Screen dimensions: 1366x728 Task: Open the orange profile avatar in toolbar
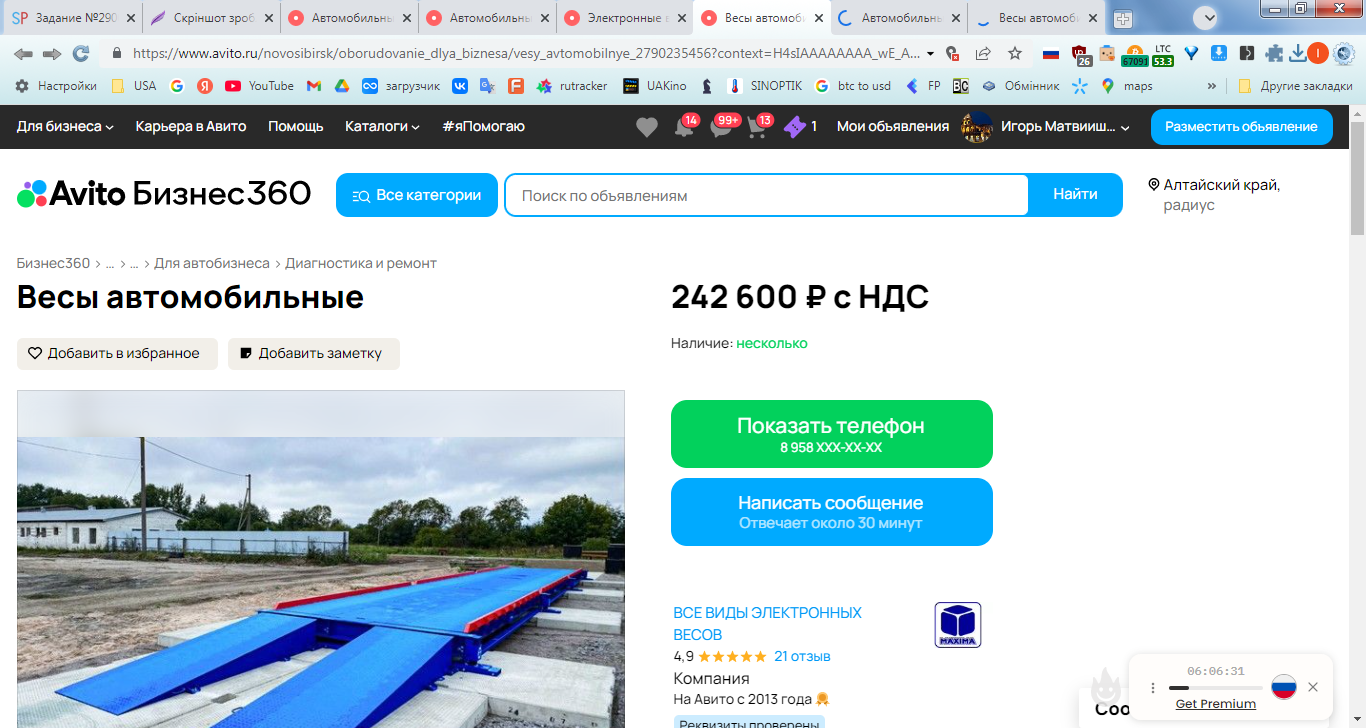click(x=1318, y=53)
